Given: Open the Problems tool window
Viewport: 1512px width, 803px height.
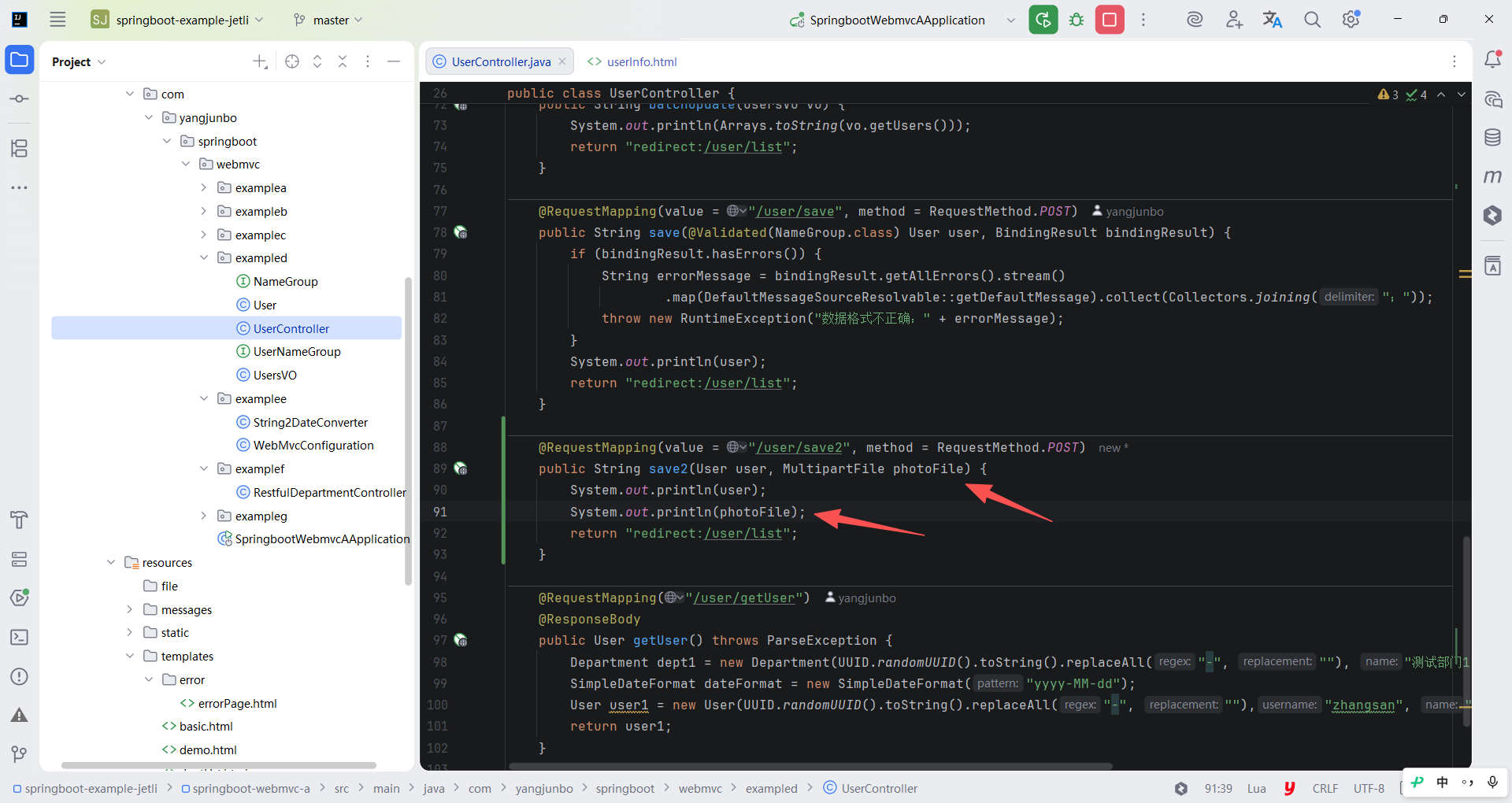Looking at the screenshot, I should pyautogui.click(x=20, y=676).
